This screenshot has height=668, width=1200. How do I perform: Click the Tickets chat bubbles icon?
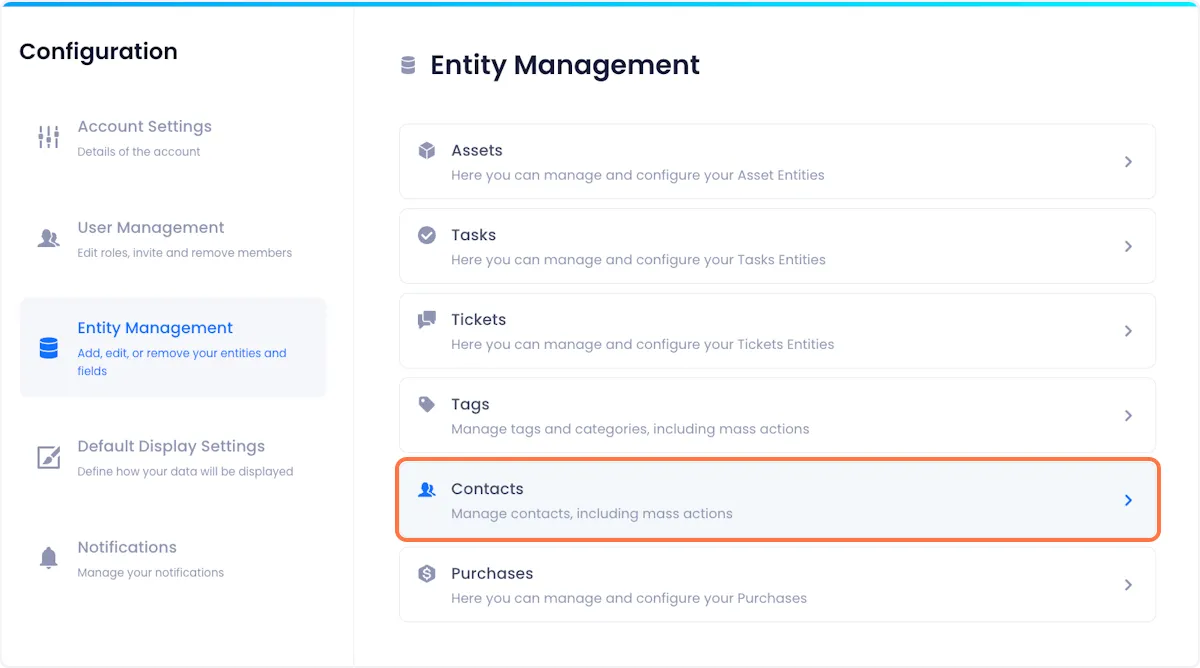pos(427,320)
